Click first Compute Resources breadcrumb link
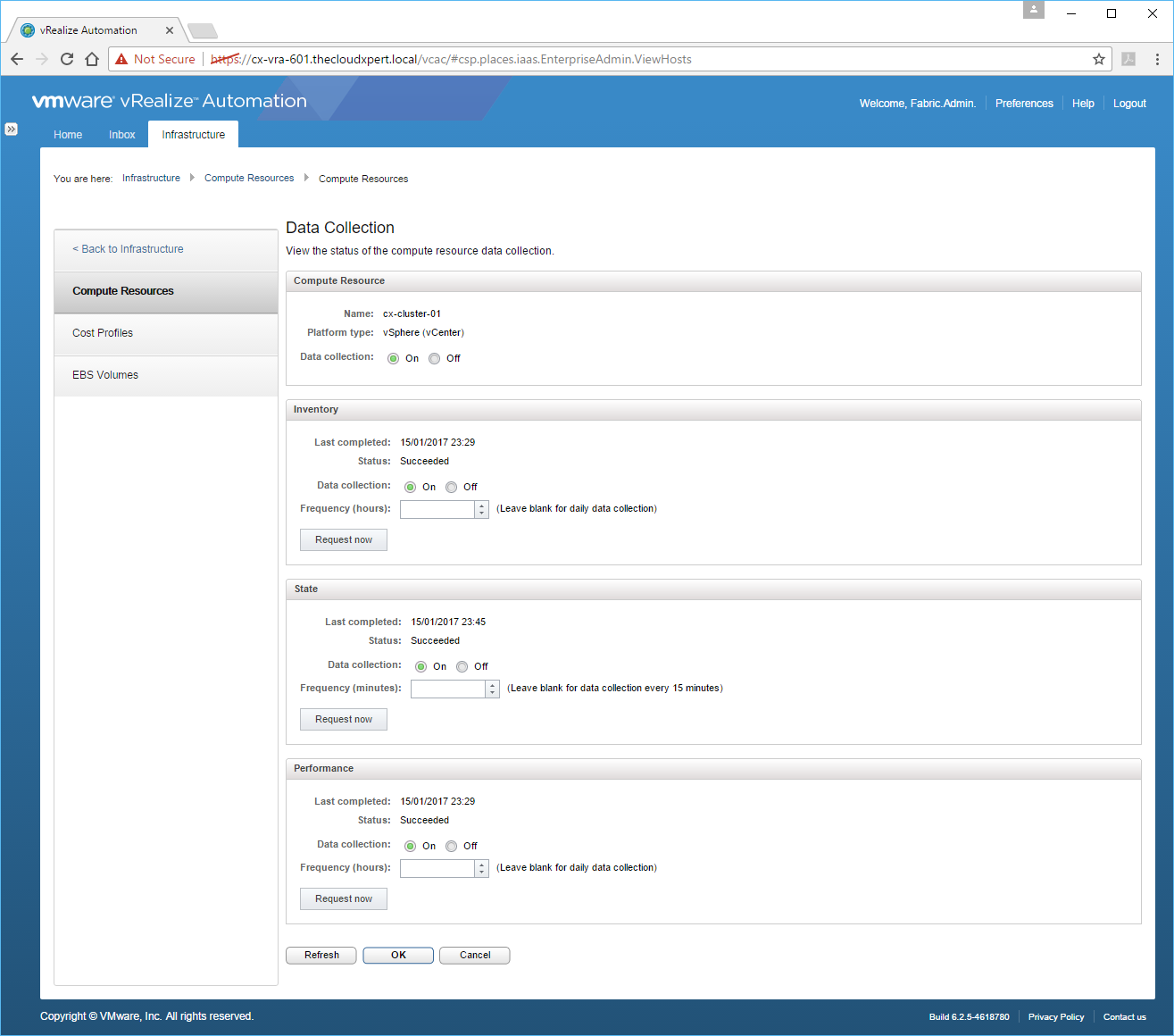Screen dimensions: 1174x1036 coord(249,179)
